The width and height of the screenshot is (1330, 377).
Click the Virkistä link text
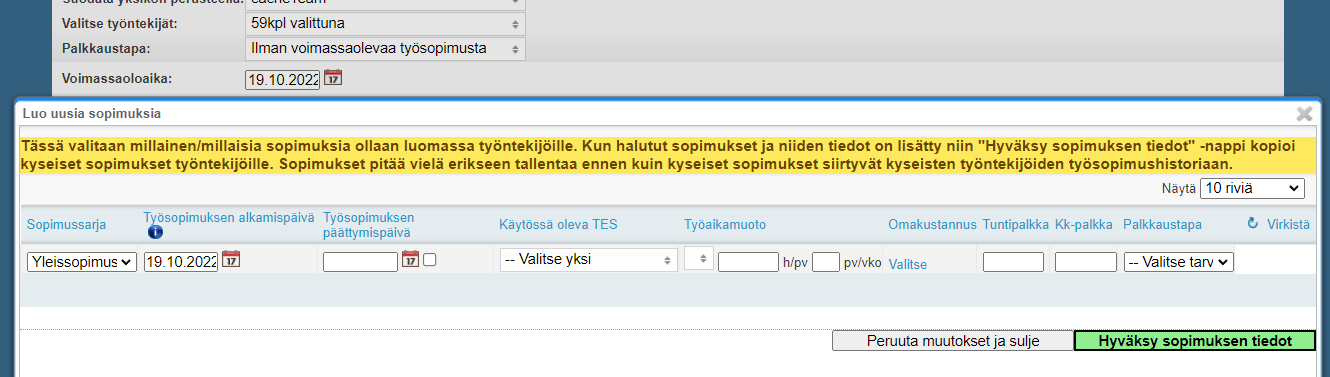coord(1288,224)
